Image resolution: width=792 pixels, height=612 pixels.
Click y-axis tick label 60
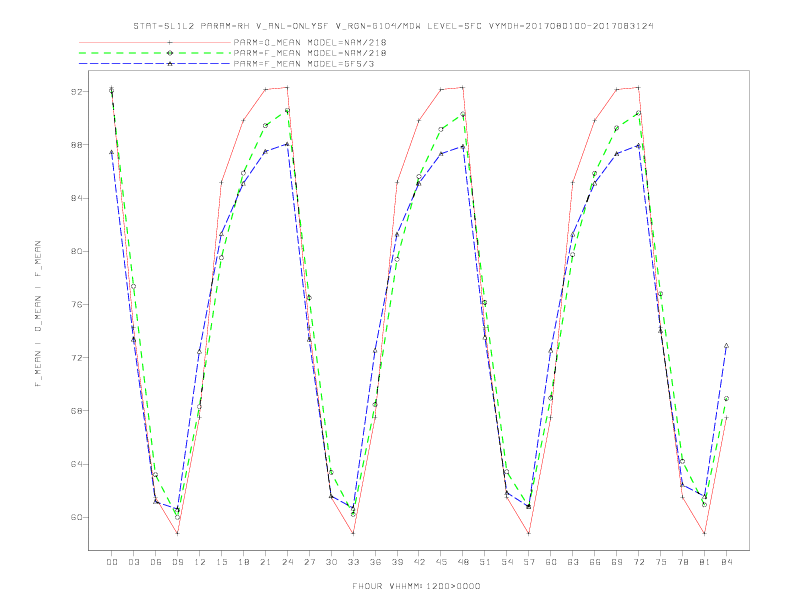(76, 517)
